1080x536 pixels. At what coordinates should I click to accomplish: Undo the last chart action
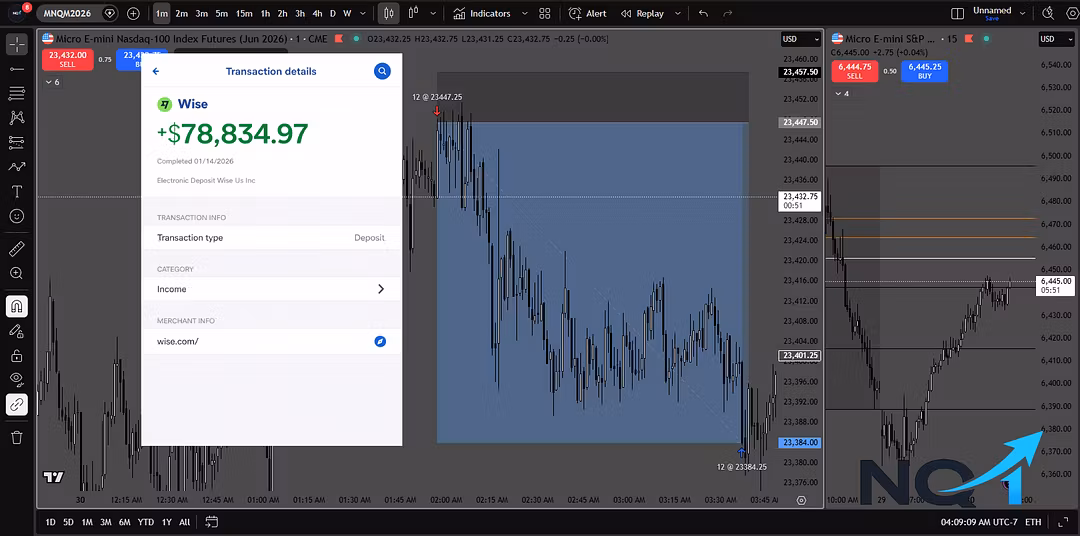click(703, 13)
